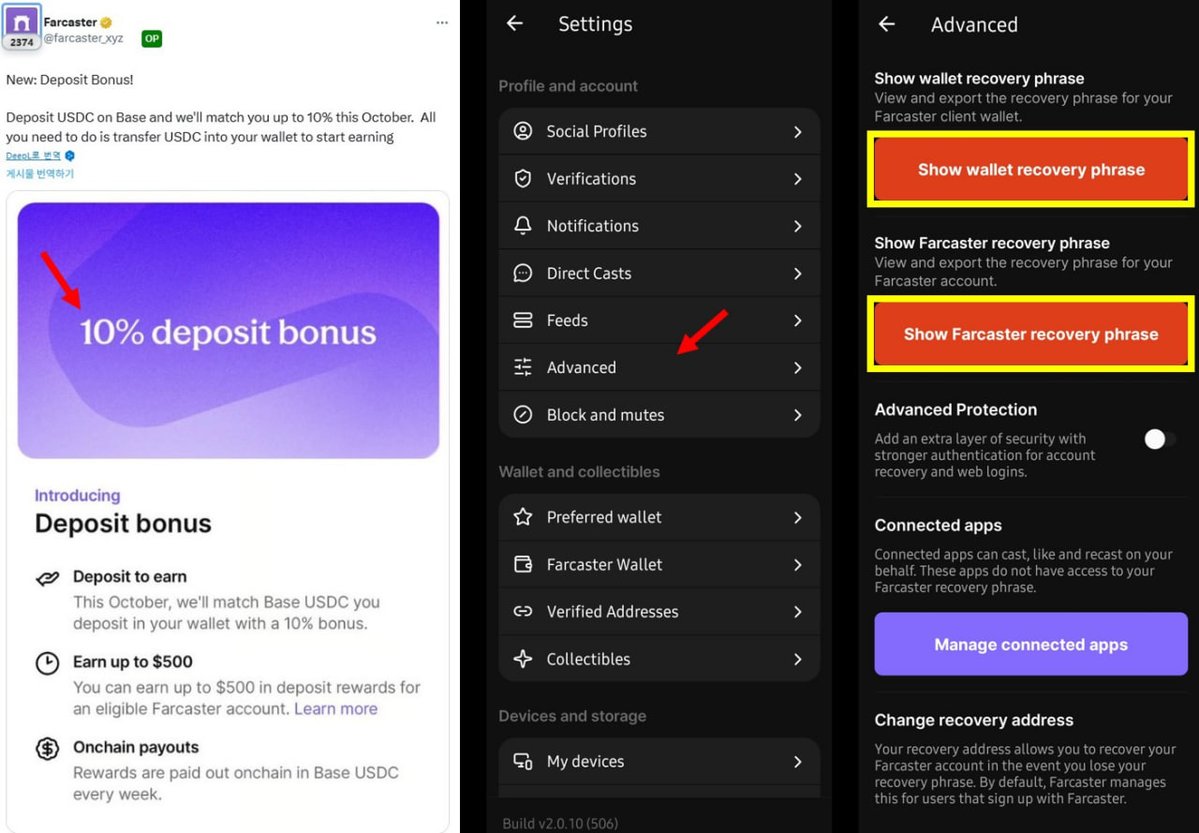Open the 10% deposit bonus banner image
Screen dimensions: 1199x833
click(229, 330)
